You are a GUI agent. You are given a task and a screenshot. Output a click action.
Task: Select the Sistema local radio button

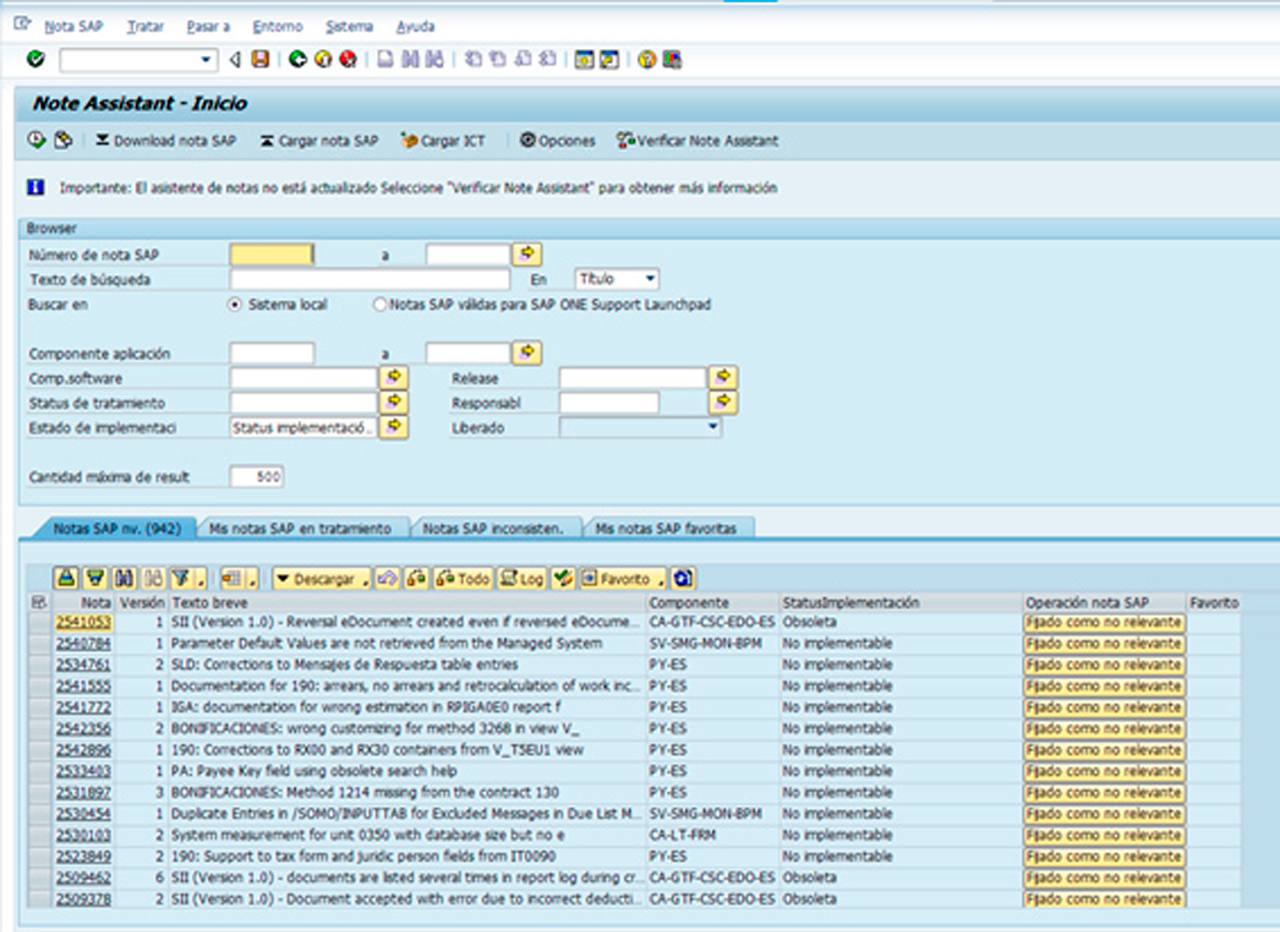[236, 305]
